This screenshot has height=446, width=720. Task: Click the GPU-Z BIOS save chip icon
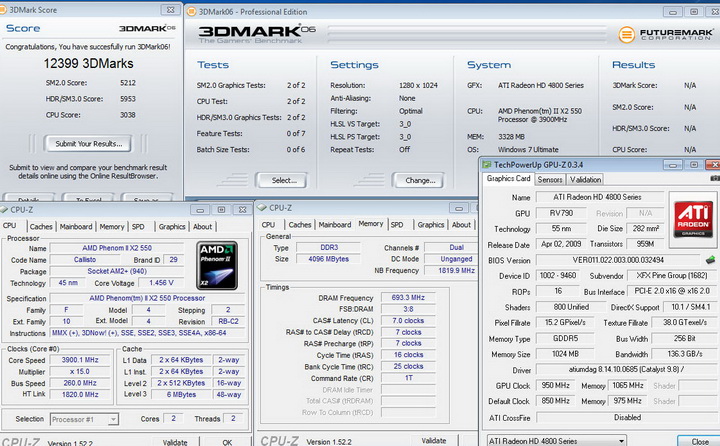710,260
